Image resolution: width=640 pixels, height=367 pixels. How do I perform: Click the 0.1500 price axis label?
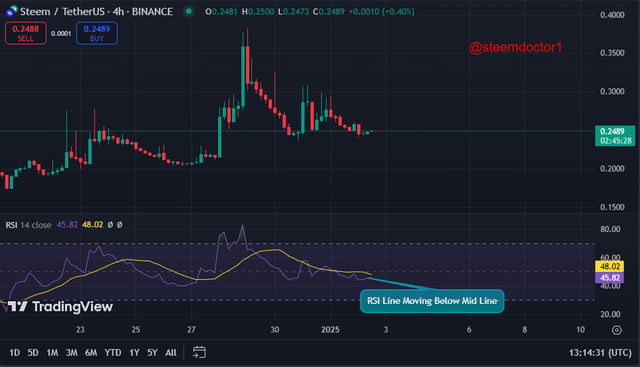(612, 207)
